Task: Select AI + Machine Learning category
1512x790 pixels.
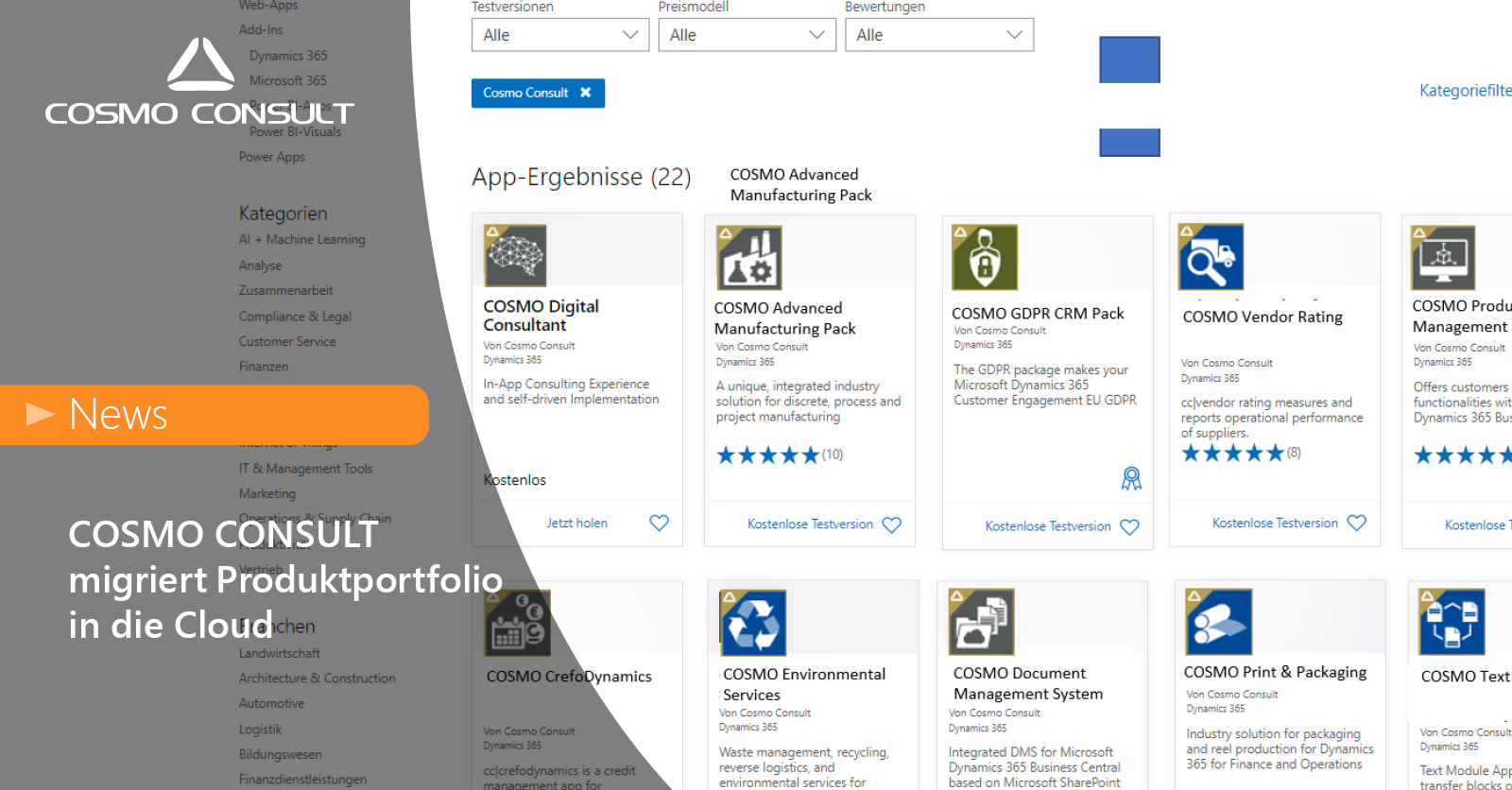Action: point(301,240)
